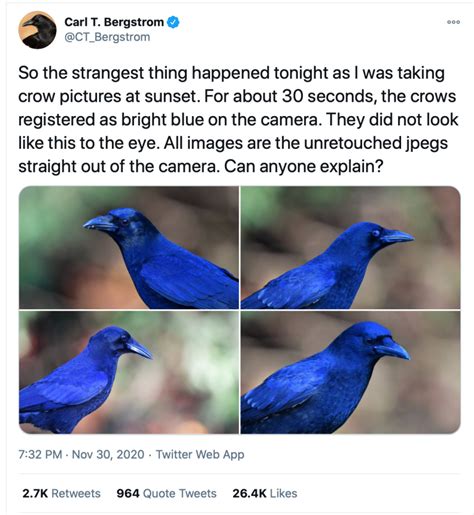
Task: Open the Likes label link
Action: point(283,493)
